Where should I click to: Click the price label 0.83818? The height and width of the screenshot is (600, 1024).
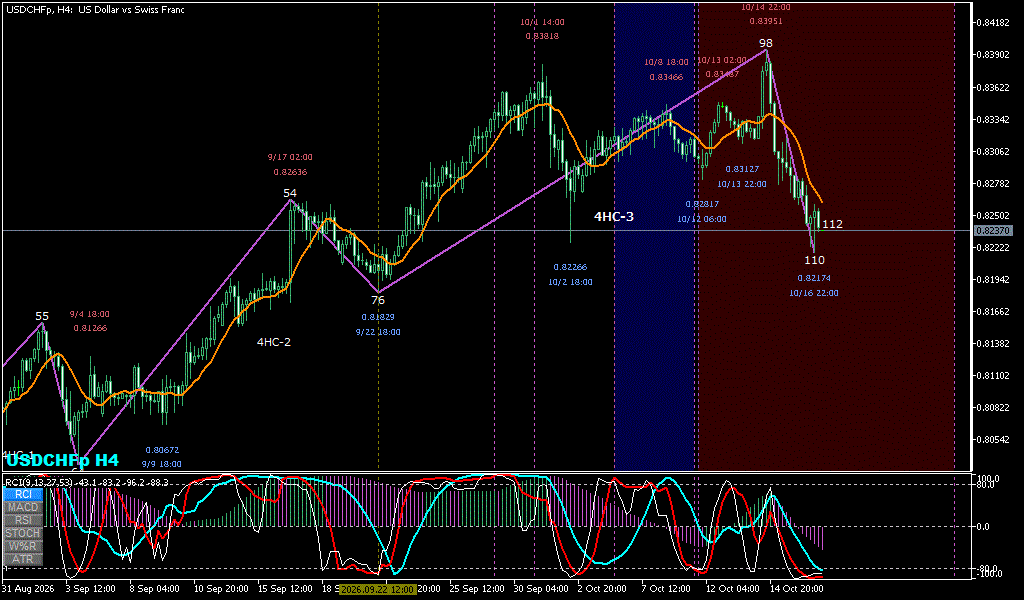coord(542,36)
